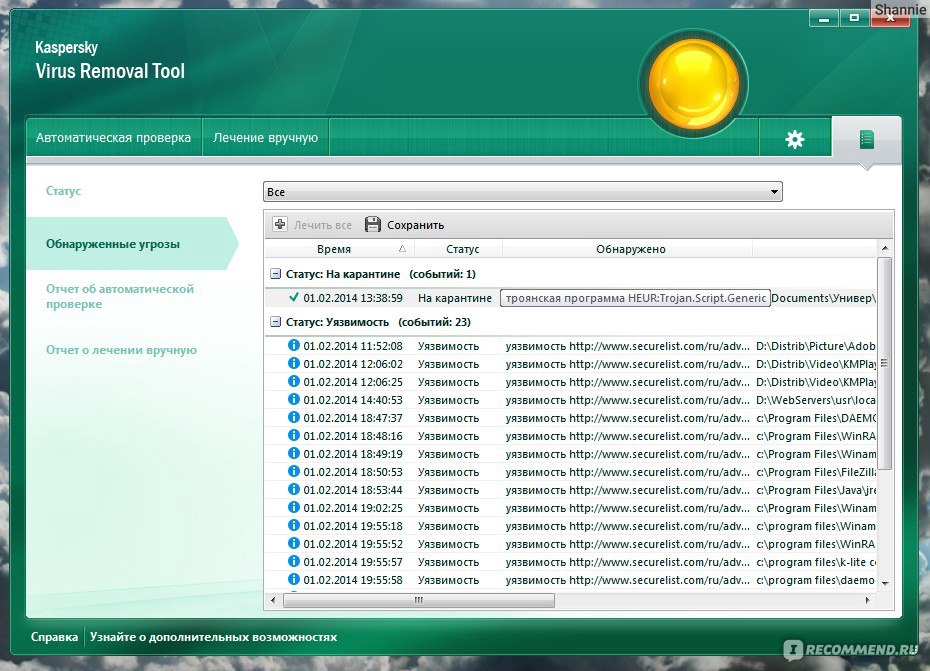The width and height of the screenshot is (930, 671).
Task: Select the HEUR:Trojan.Script.Generic detection cell
Action: click(635, 298)
